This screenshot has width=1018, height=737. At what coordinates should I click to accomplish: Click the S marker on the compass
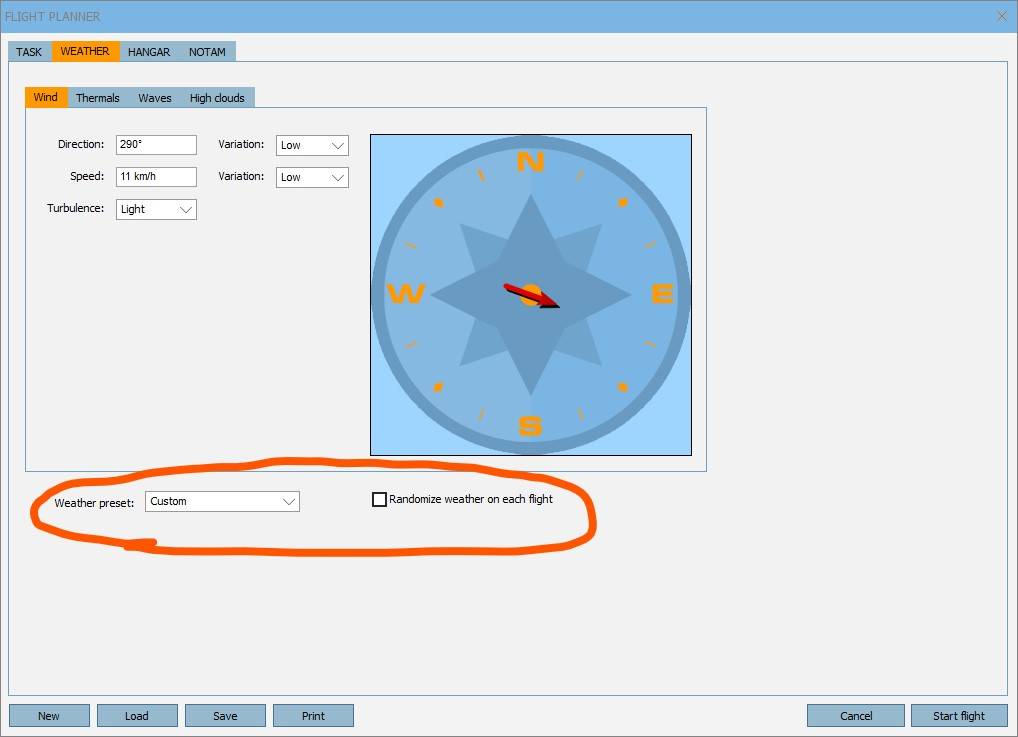click(x=530, y=427)
